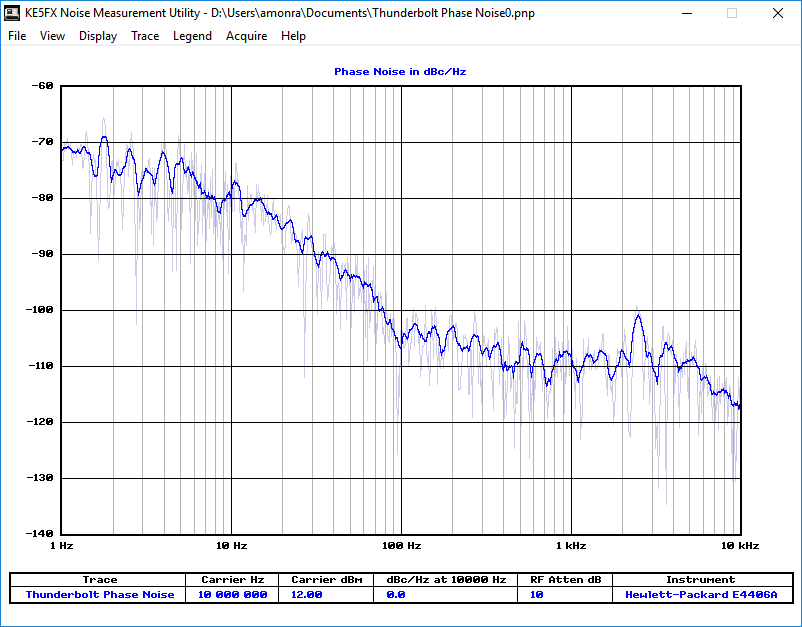Click the -70 y-axis label

click(42, 142)
